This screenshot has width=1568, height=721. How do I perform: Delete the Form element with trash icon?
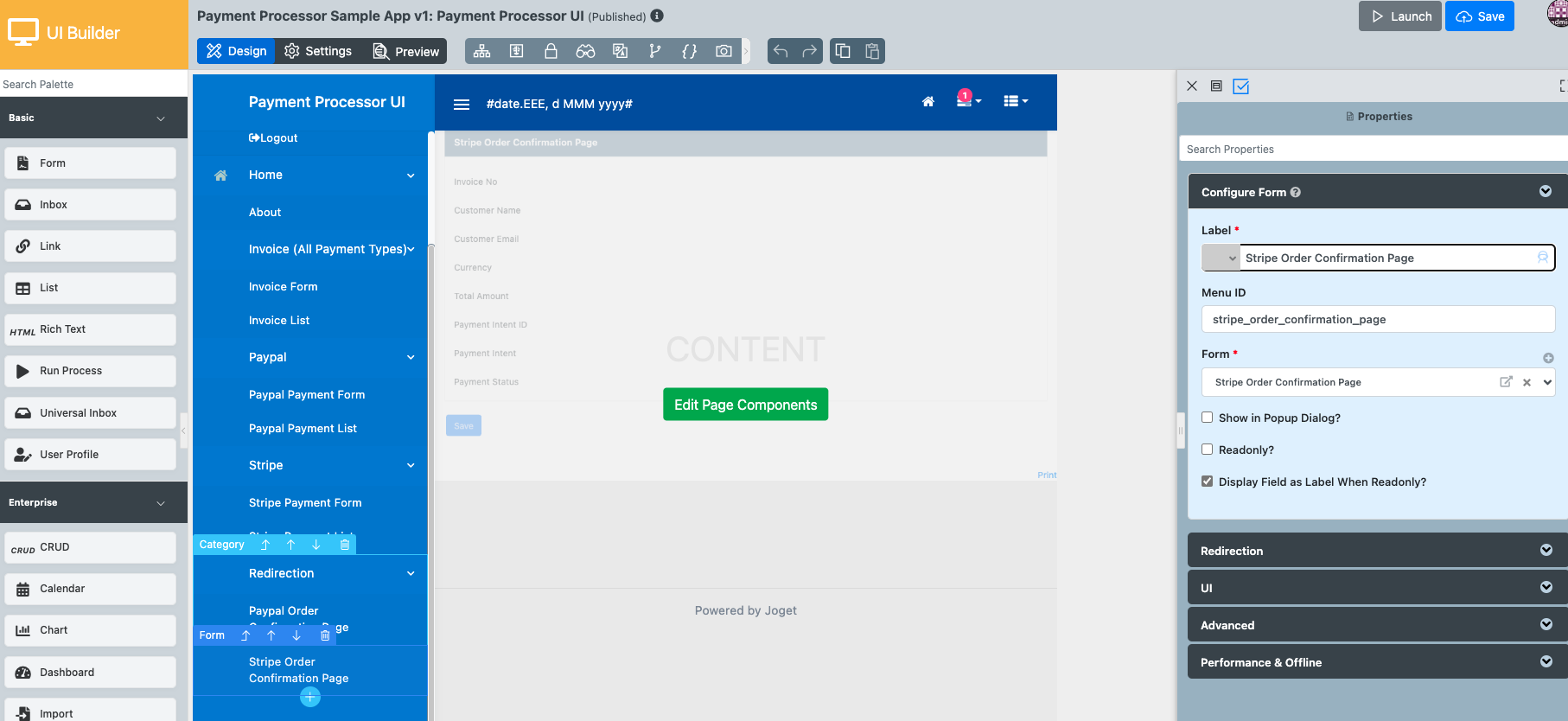[325, 635]
